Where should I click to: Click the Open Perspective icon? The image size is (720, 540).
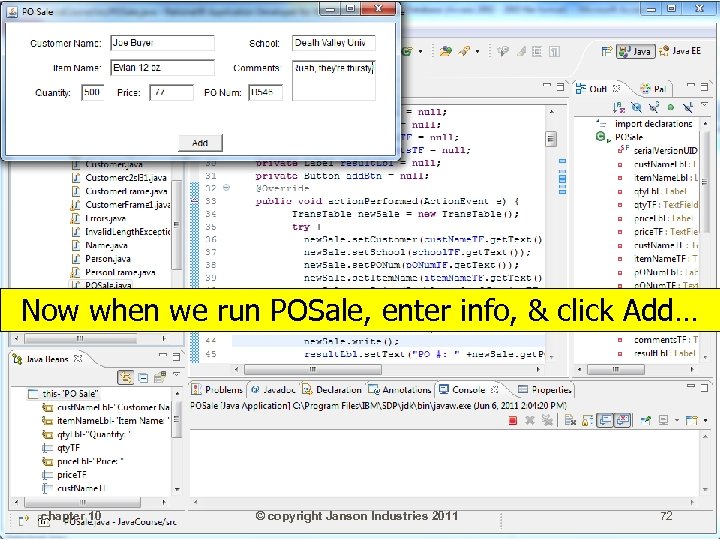(607, 51)
